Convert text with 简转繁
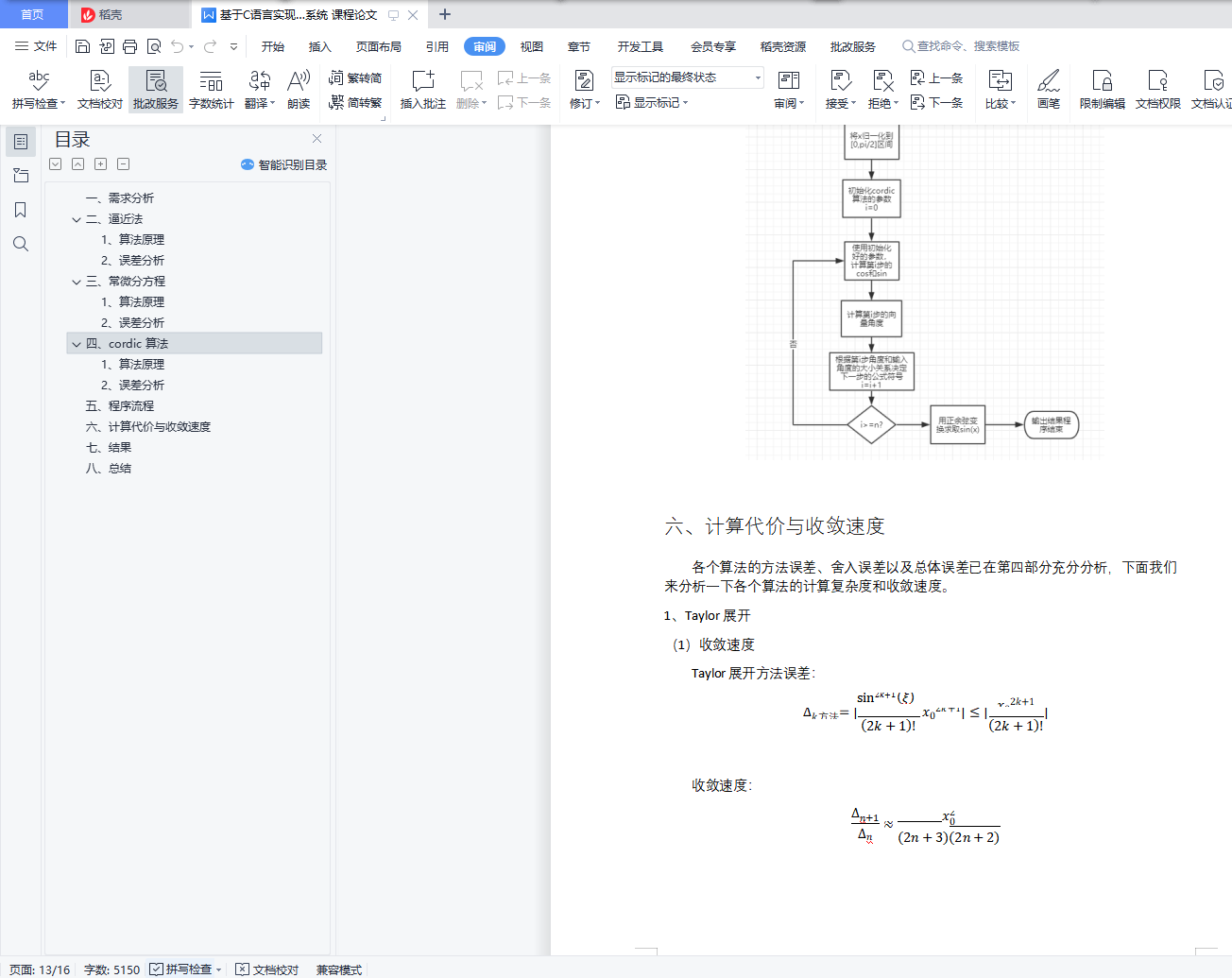The width and height of the screenshot is (1232, 978). (355, 102)
